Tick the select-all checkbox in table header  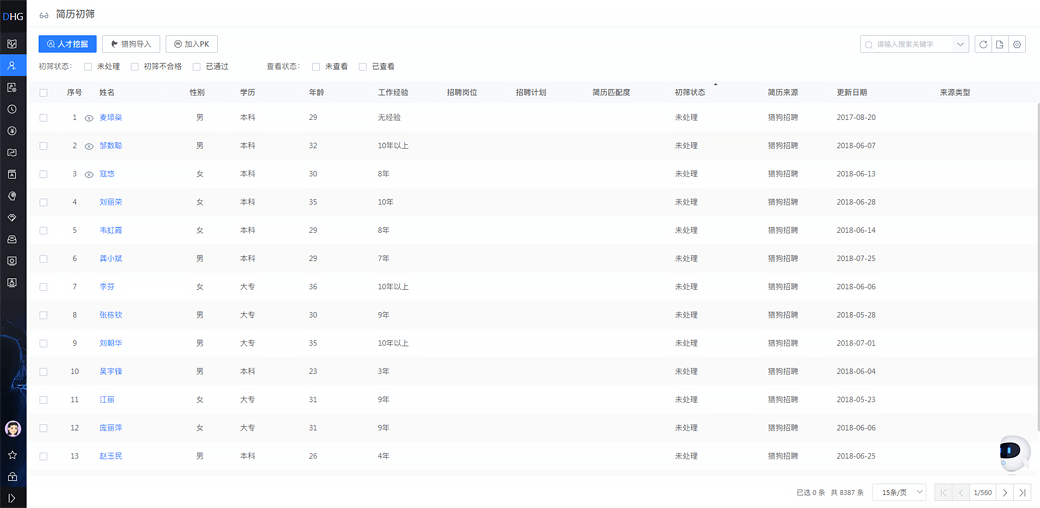[x=43, y=93]
